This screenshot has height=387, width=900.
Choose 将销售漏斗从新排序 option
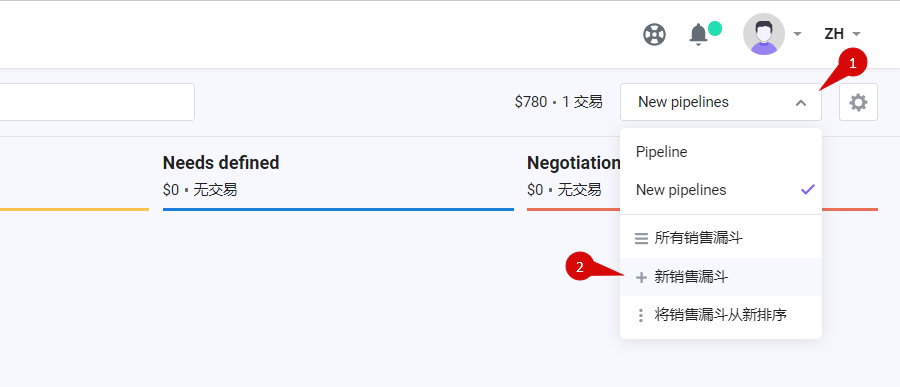click(720, 315)
